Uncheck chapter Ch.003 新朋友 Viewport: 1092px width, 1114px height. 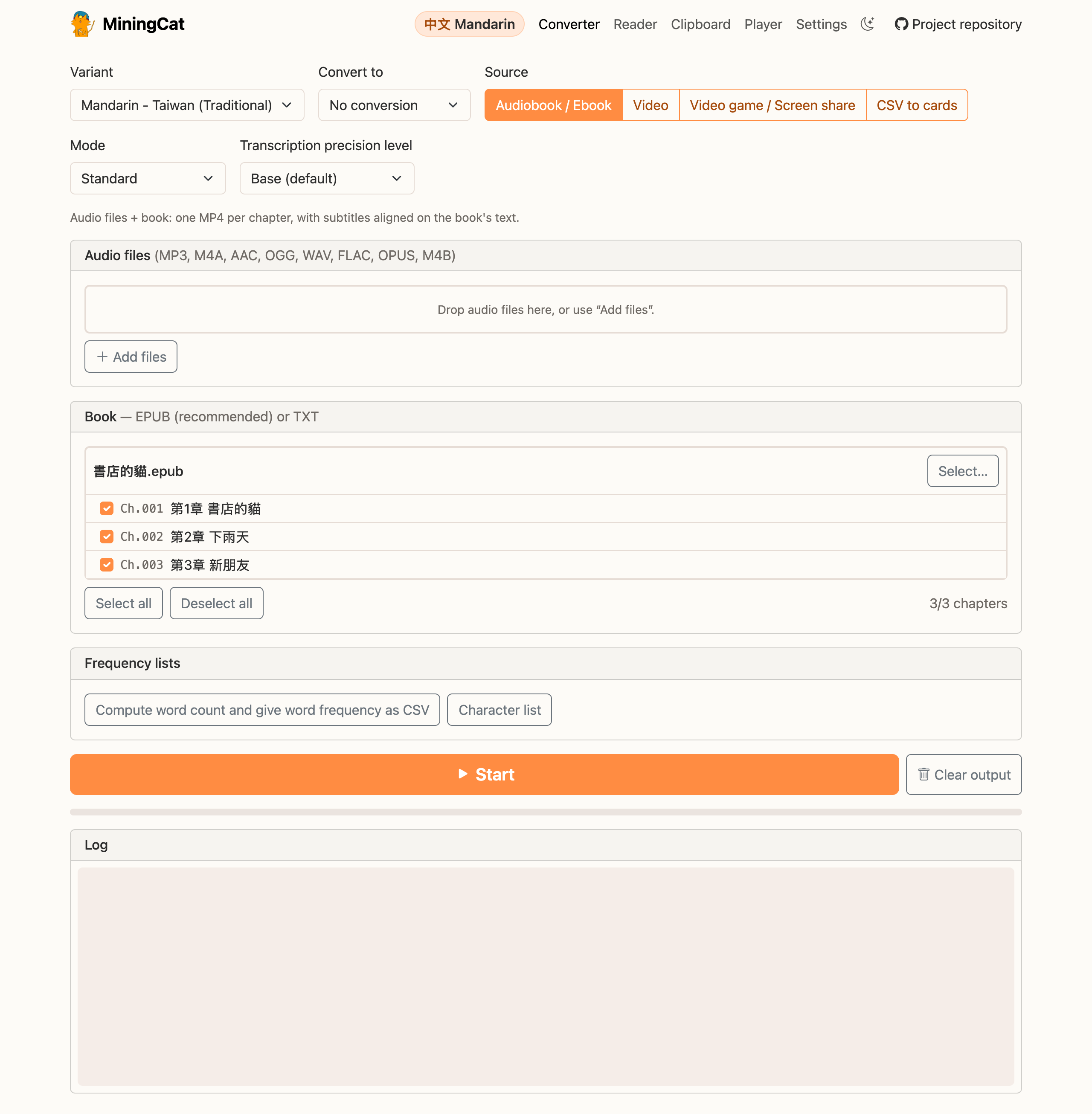106,565
